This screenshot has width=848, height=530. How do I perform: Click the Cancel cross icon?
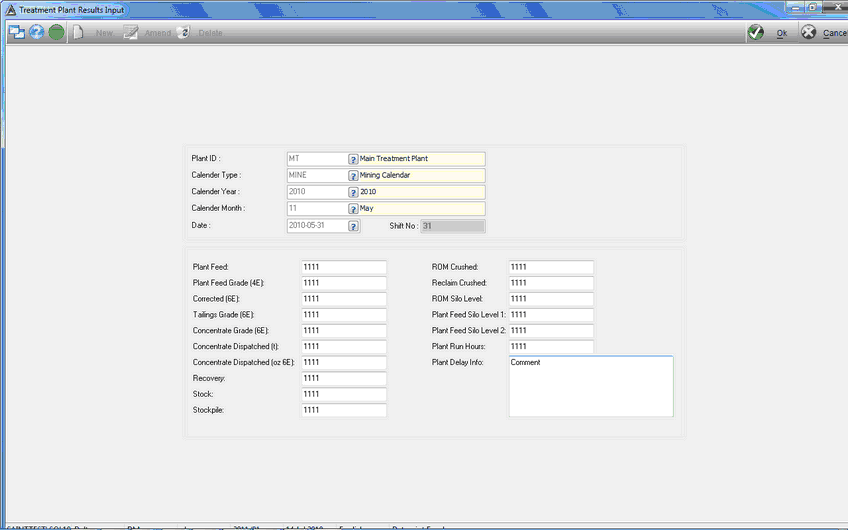click(x=808, y=32)
